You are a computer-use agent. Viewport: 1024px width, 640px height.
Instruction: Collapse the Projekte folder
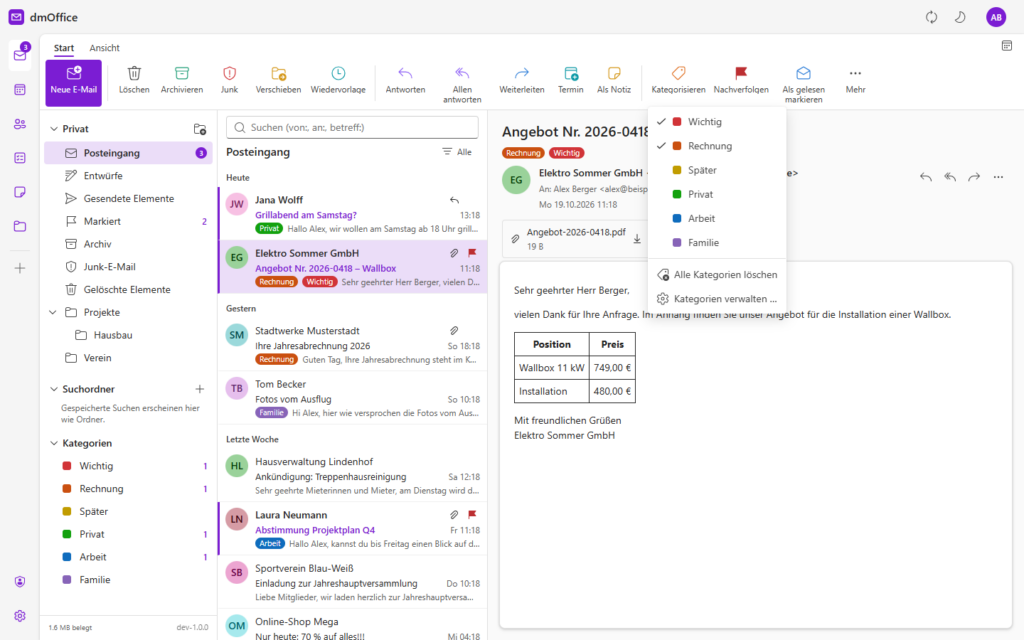click(x=54, y=312)
